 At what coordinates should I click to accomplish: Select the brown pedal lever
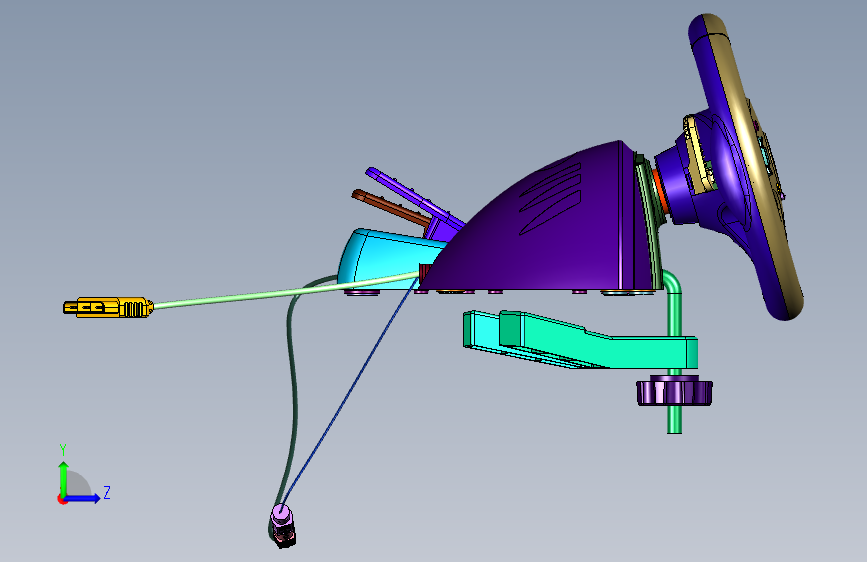point(391,208)
